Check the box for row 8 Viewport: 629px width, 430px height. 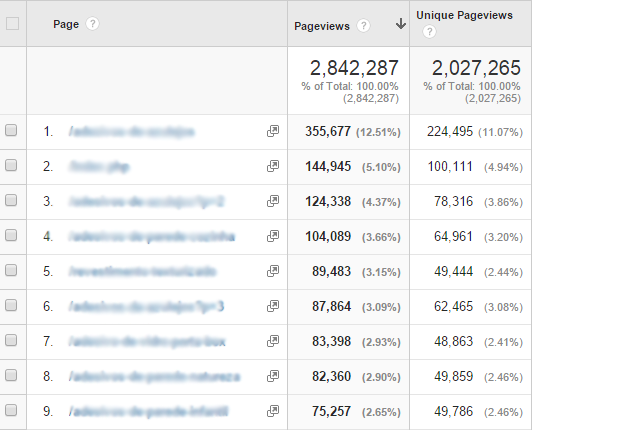pyautogui.click(x=11, y=375)
